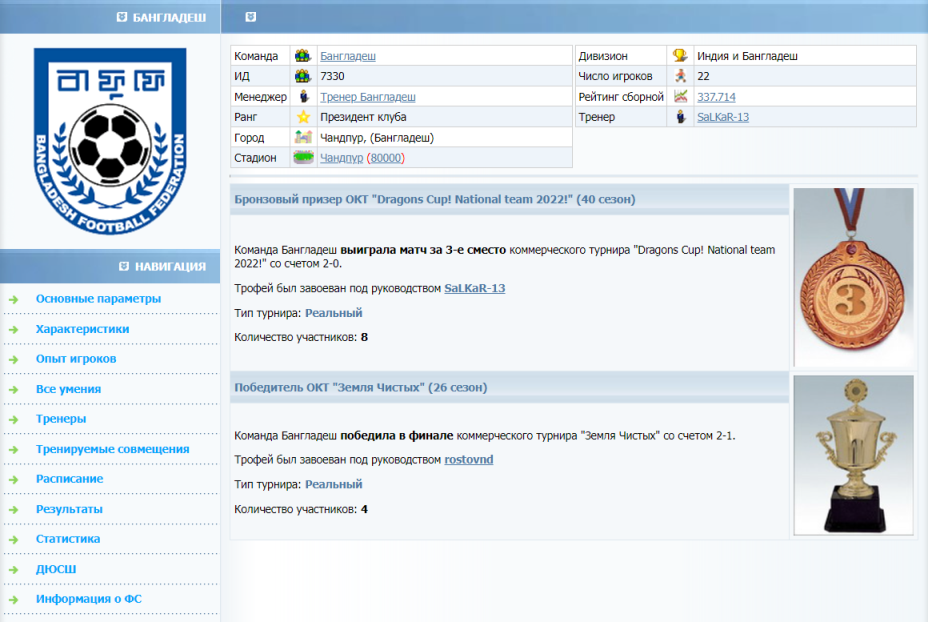
Task: Open rostovnd manager profile link
Action: (468, 460)
